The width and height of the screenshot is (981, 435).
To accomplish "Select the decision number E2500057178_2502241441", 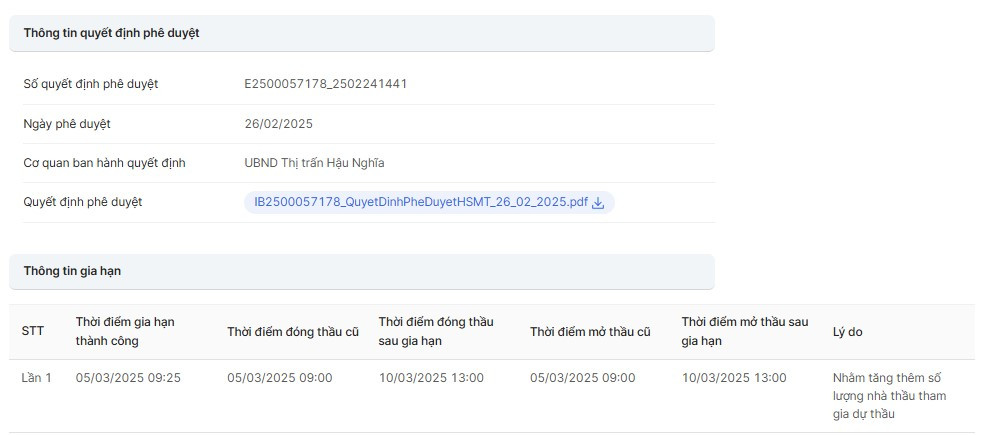I will point(325,84).
